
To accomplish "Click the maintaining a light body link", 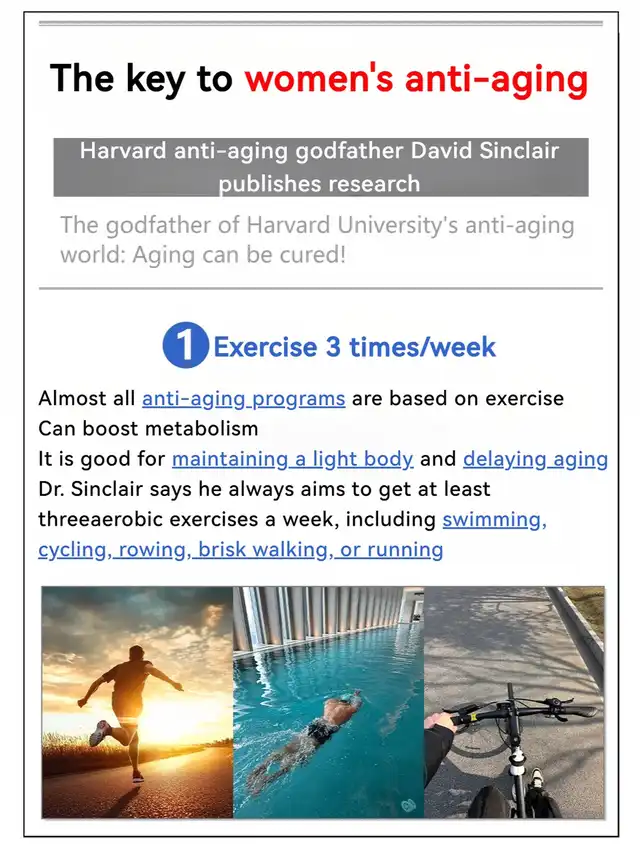I will (293, 459).
